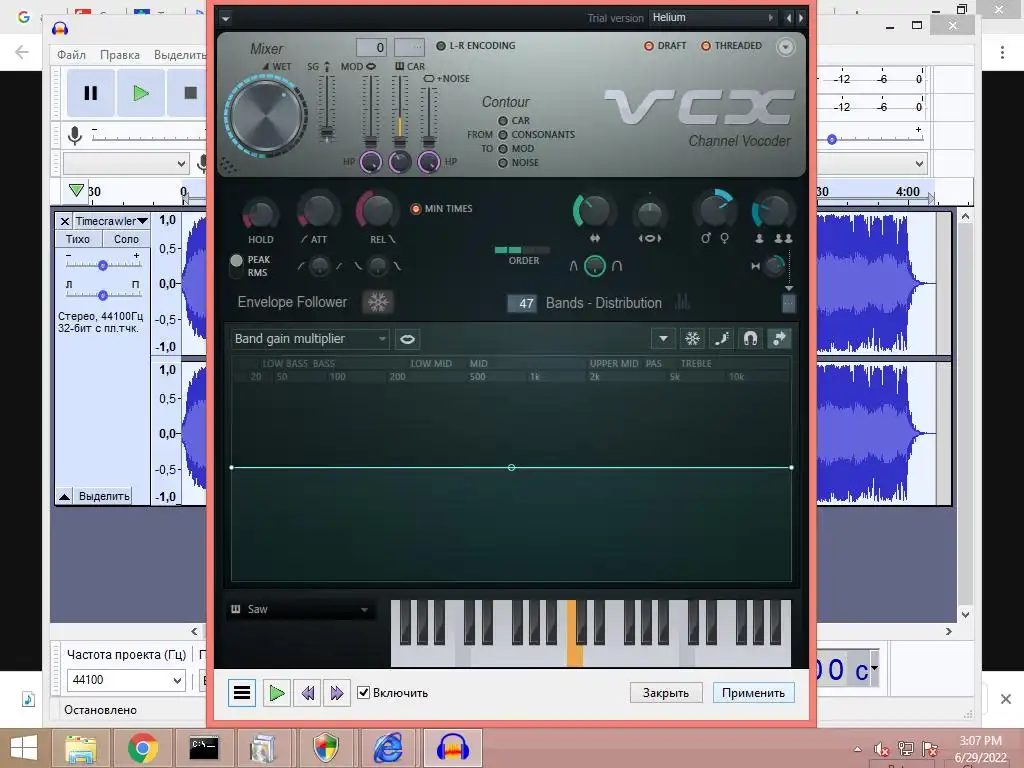
Task: Click the magnet snap icon in the band editor
Action: [750, 338]
